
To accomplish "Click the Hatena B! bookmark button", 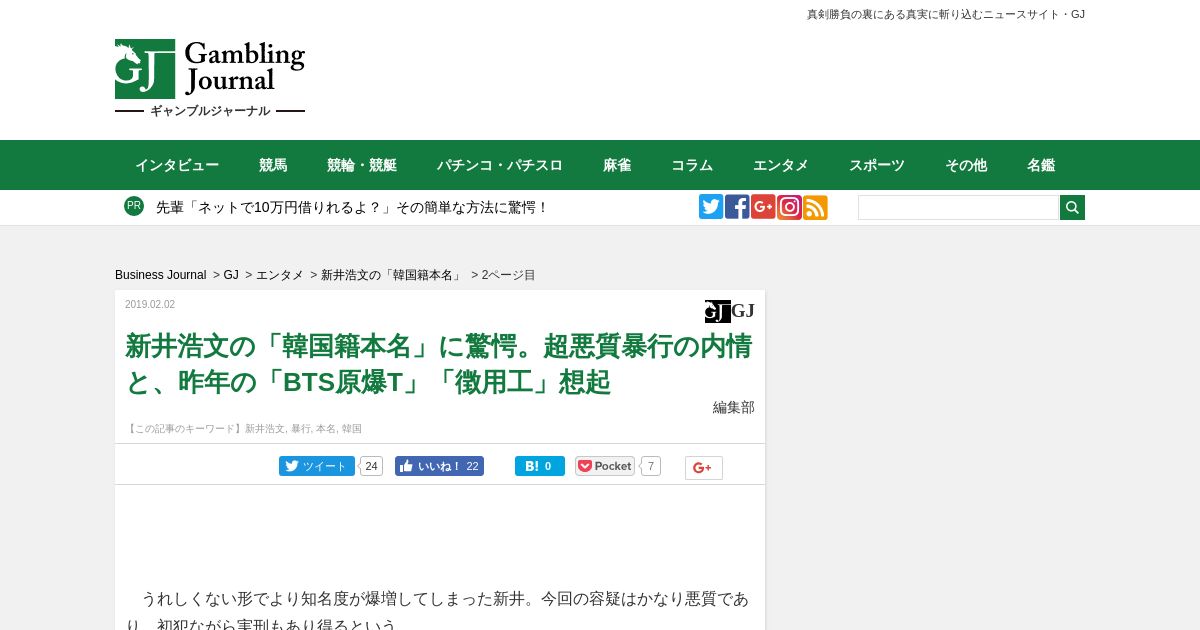I will [539, 466].
